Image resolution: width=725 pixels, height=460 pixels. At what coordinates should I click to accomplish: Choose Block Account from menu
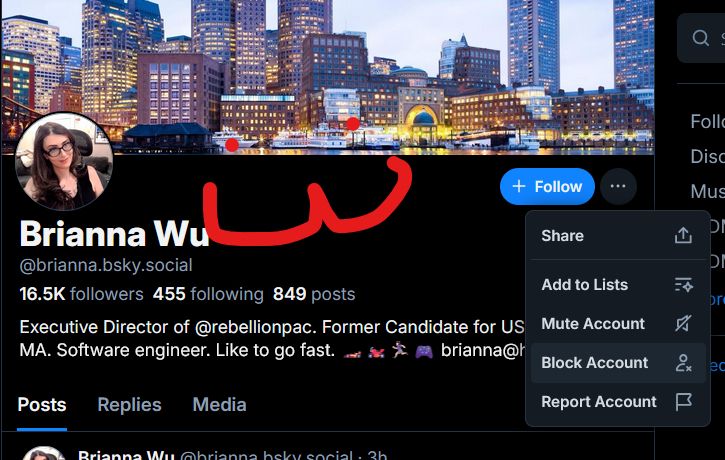[617, 363]
